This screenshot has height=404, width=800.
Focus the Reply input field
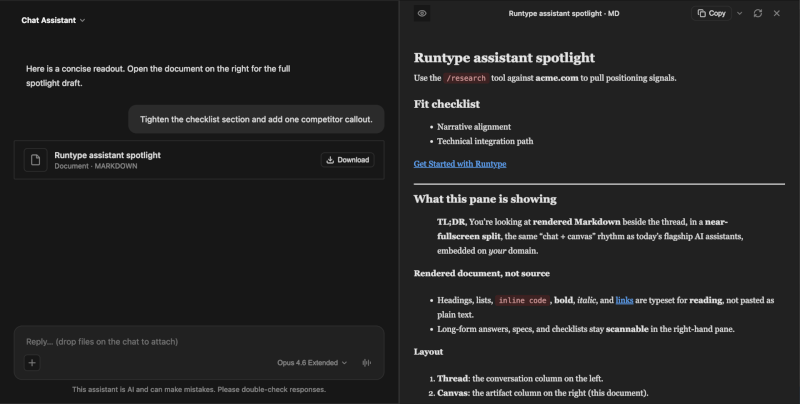coord(199,342)
